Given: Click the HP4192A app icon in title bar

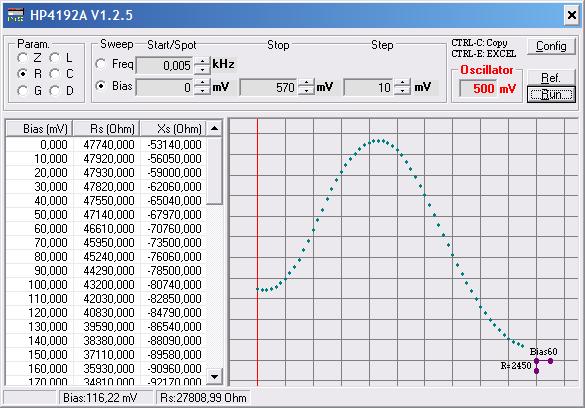Looking at the screenshot, I should pyautogui.click(x=15, y=15).
